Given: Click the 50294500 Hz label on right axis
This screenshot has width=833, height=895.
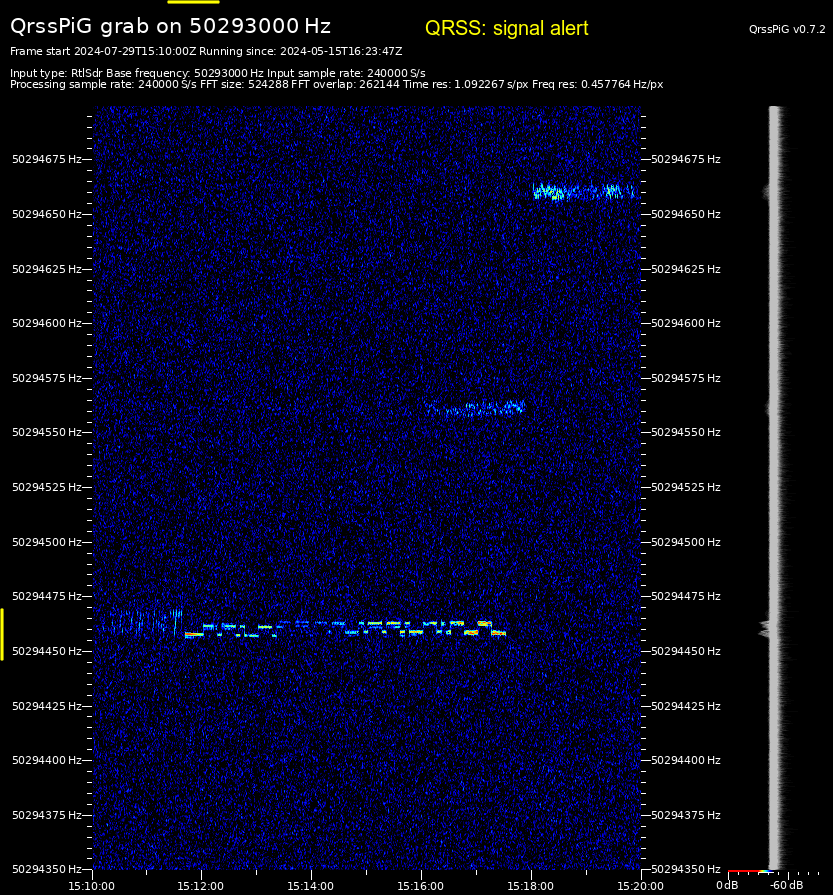Looking at the screenshot, I should point(686,542).
